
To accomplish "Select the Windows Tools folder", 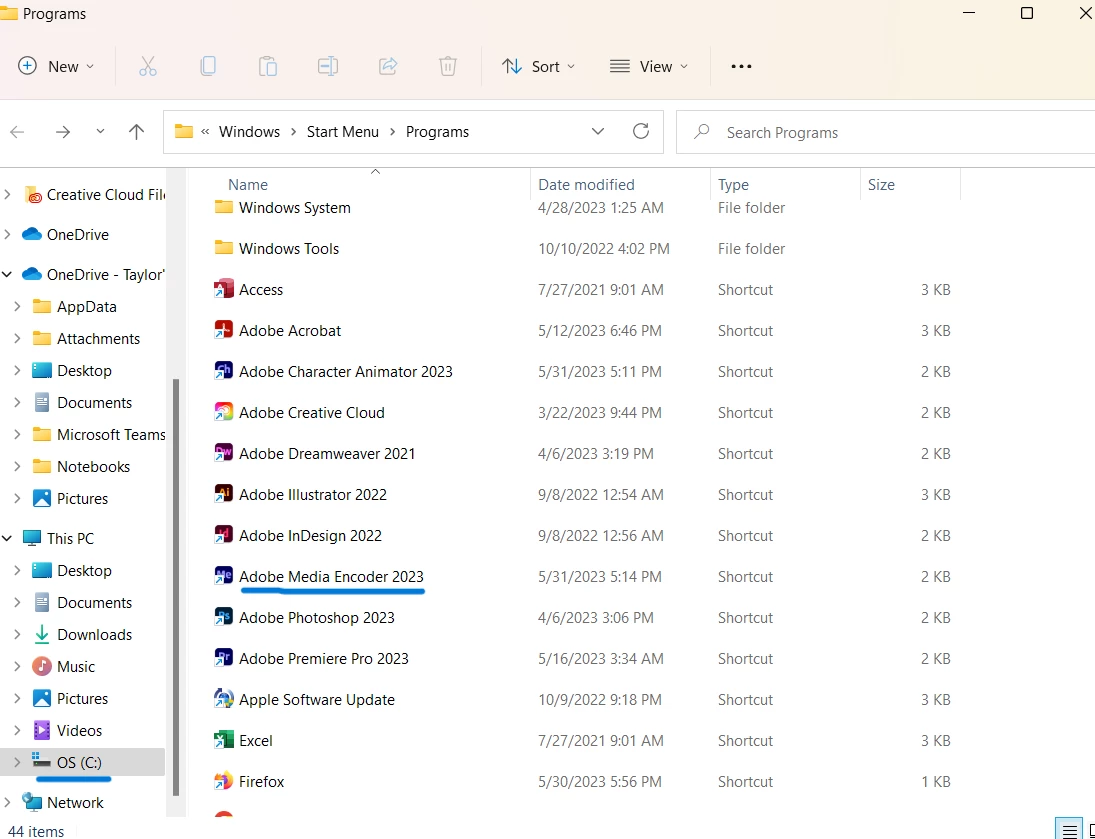I will click(288, 249).
